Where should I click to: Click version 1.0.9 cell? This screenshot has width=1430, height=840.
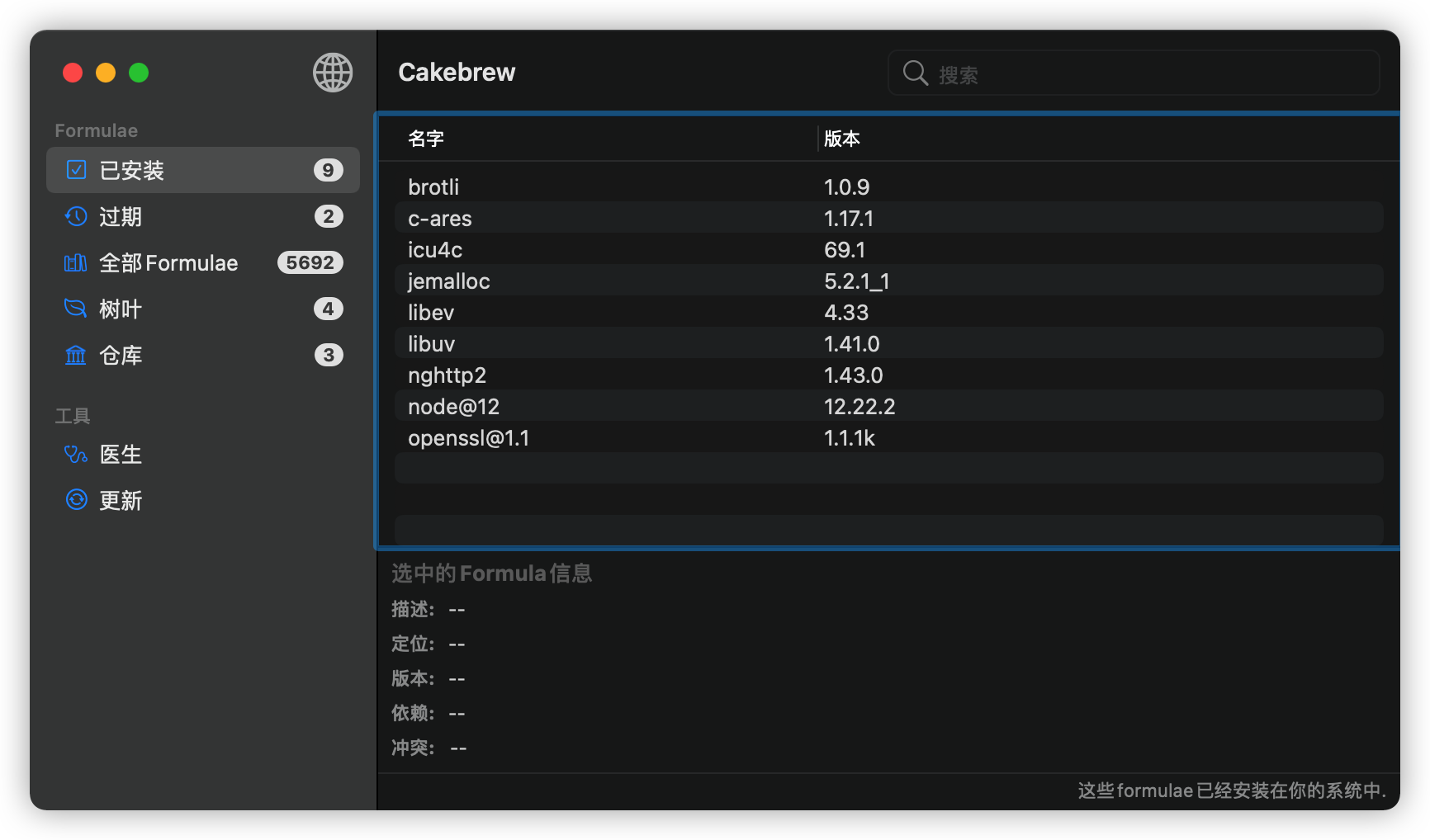coord(846,187)
